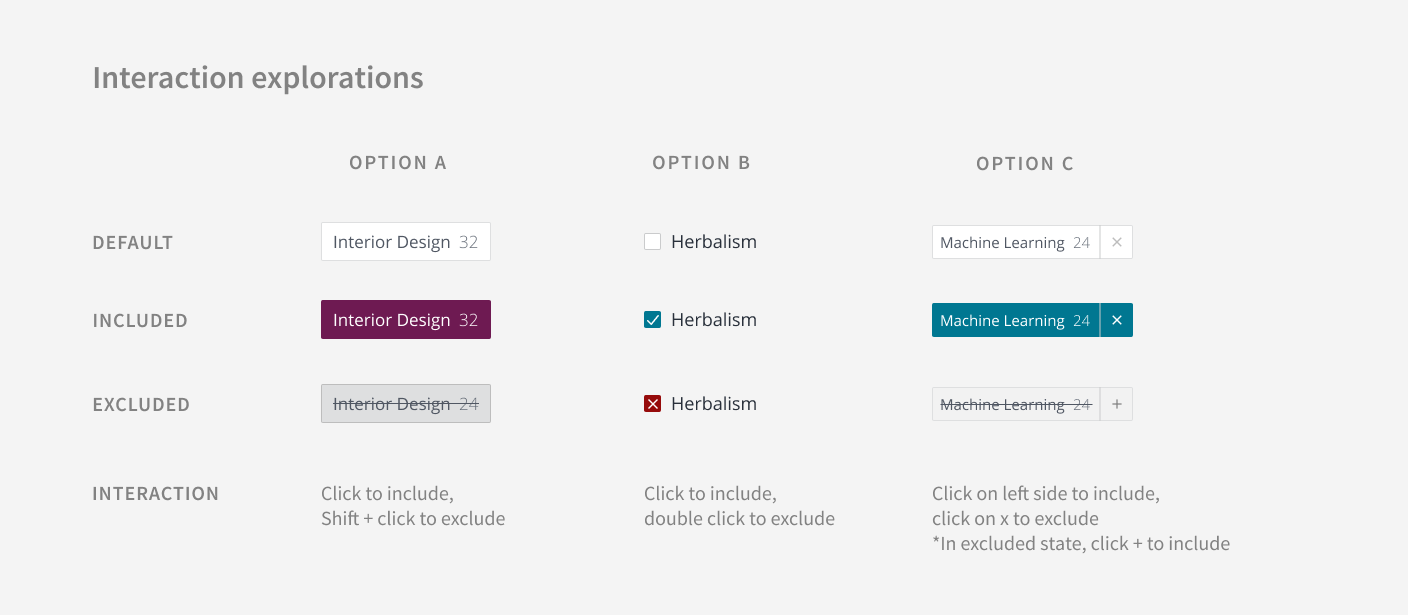This screenshot has height=615, width=1408.
Task: Check the unchecked Herbalism checkbox
Action: (x=653, y=242)
